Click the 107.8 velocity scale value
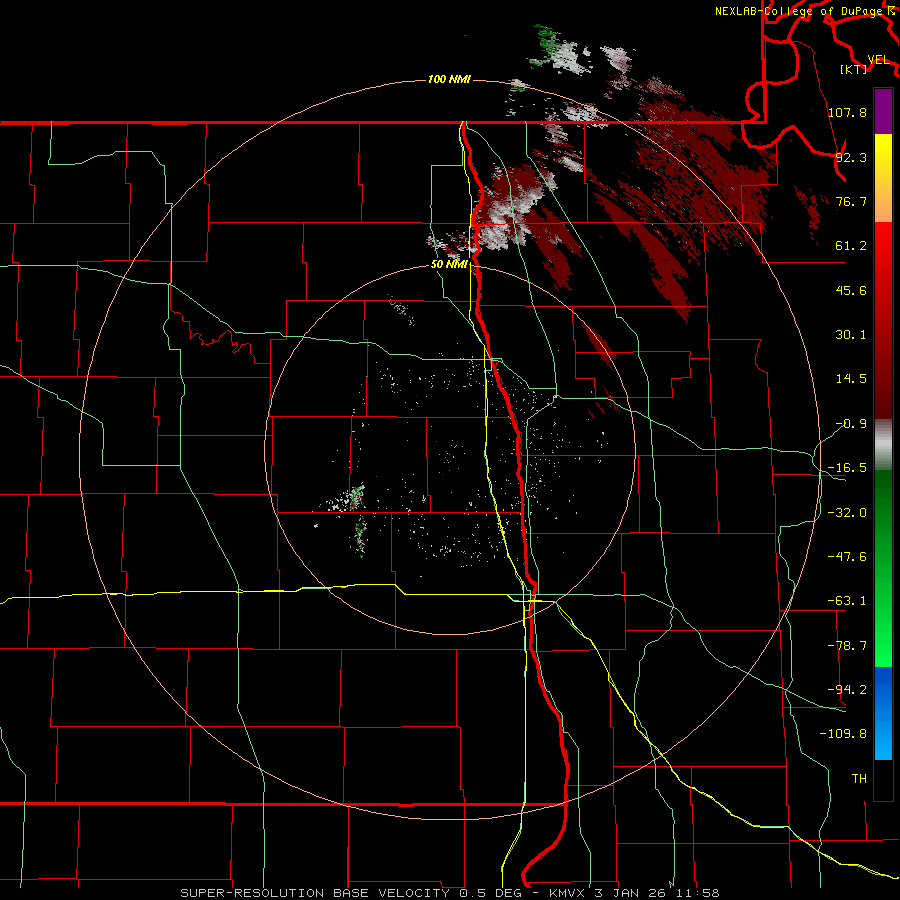Screen dimensions: 900x900 847,112
